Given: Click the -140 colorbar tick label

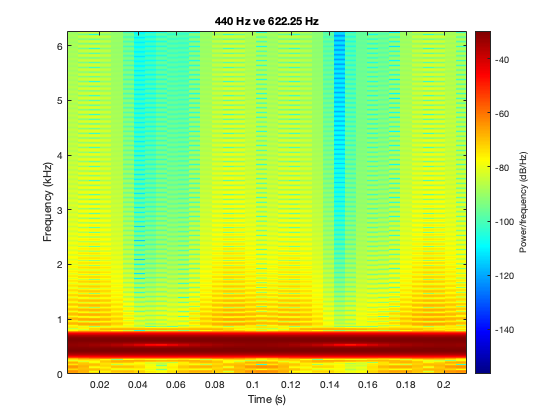Looking at the screenshot, I should [505, 330].
